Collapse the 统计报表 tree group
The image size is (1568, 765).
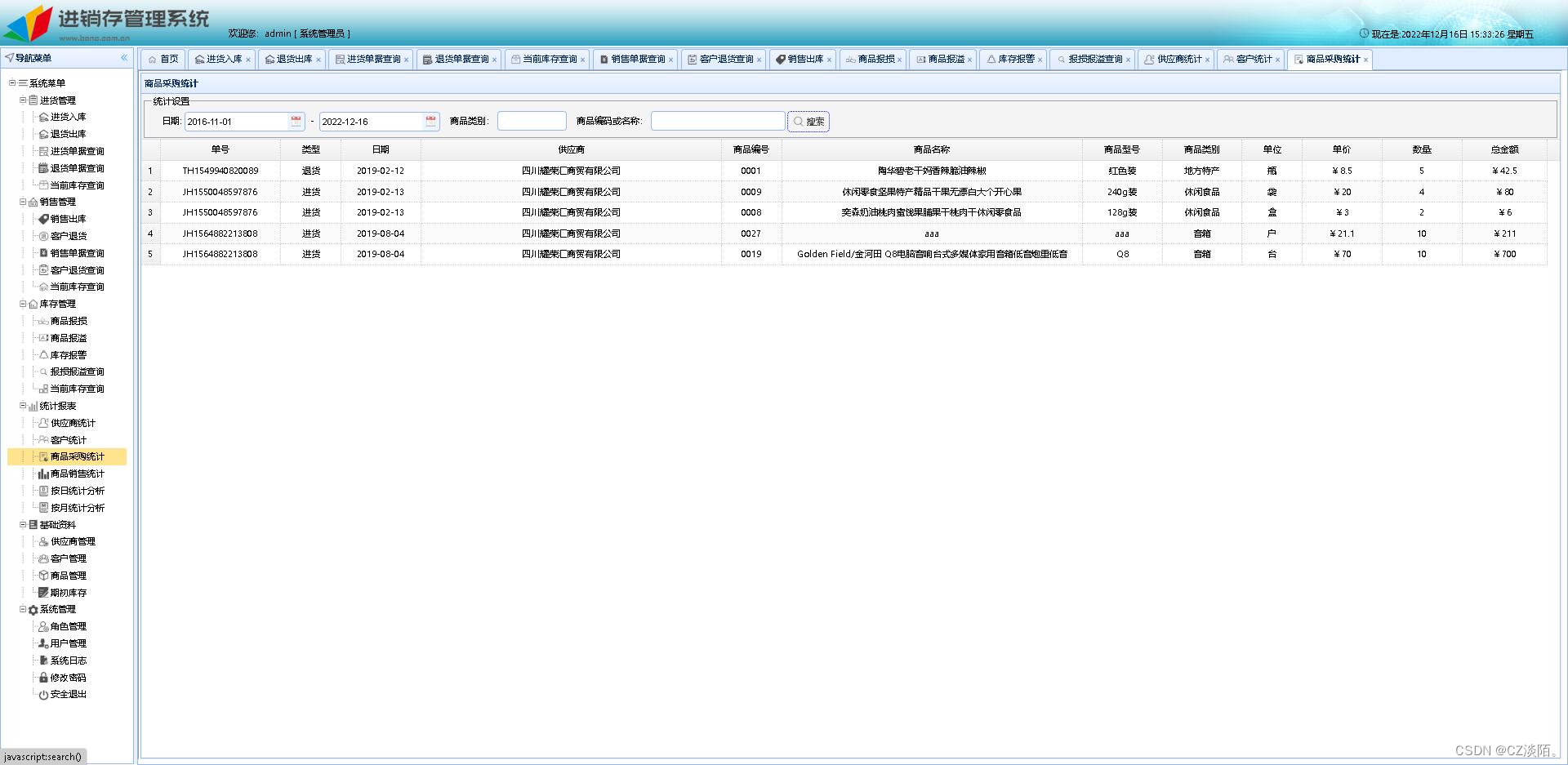click(x=23, y=406)
